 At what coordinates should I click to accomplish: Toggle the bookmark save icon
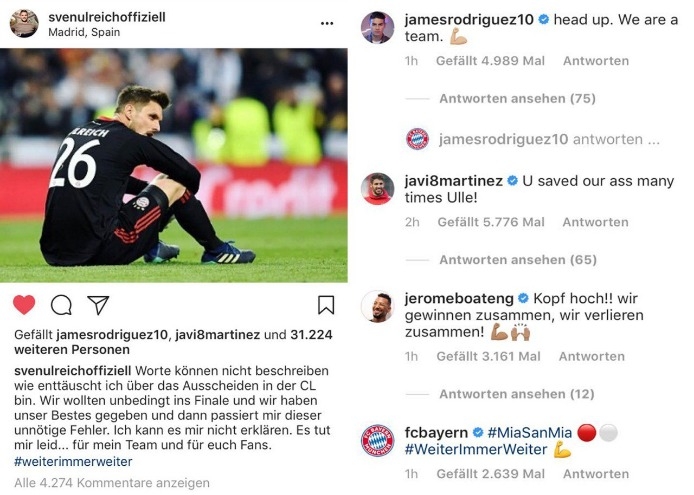point(326,305)
